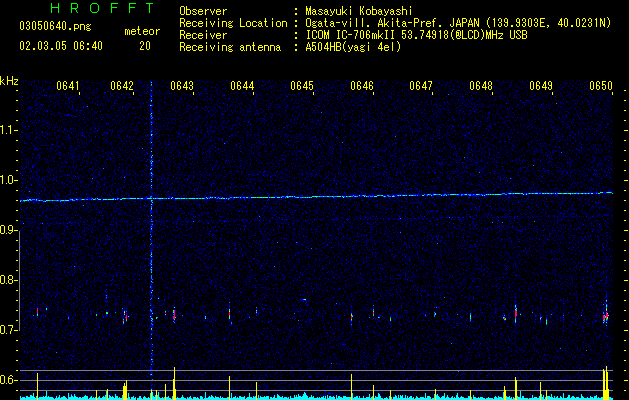This screenshot has width=629, height=400.
Task: Click the 0644 time axis marker
Action: 242,86
